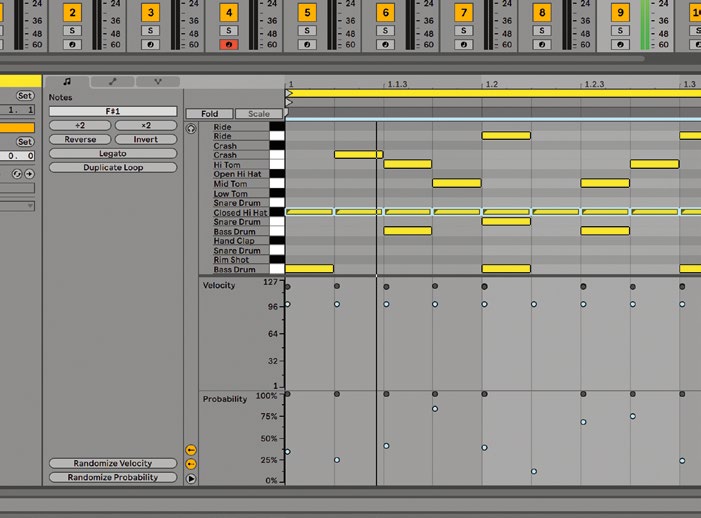This screenshot has width=701, height=518.
Task: Click the 0. 0 value field
Action: [x=17, y=156]
